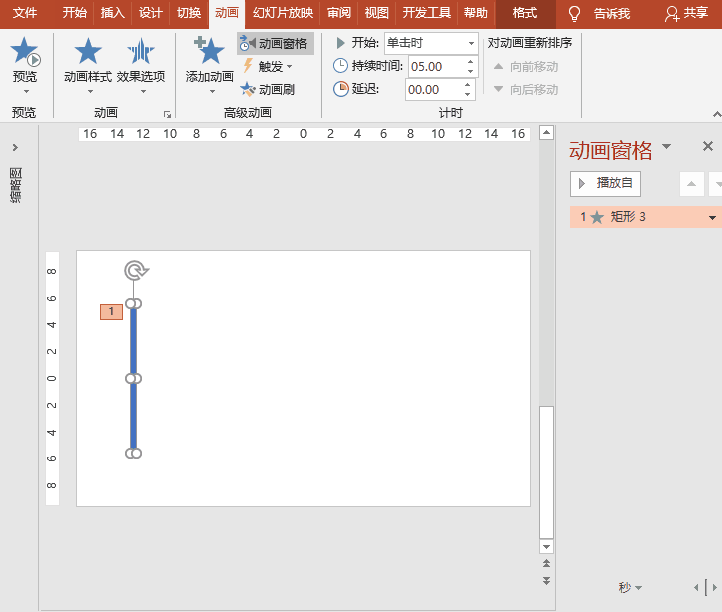
Task: Click the Preview (预览) star icon
Action: pyautogui.click(x=25, y=51)
